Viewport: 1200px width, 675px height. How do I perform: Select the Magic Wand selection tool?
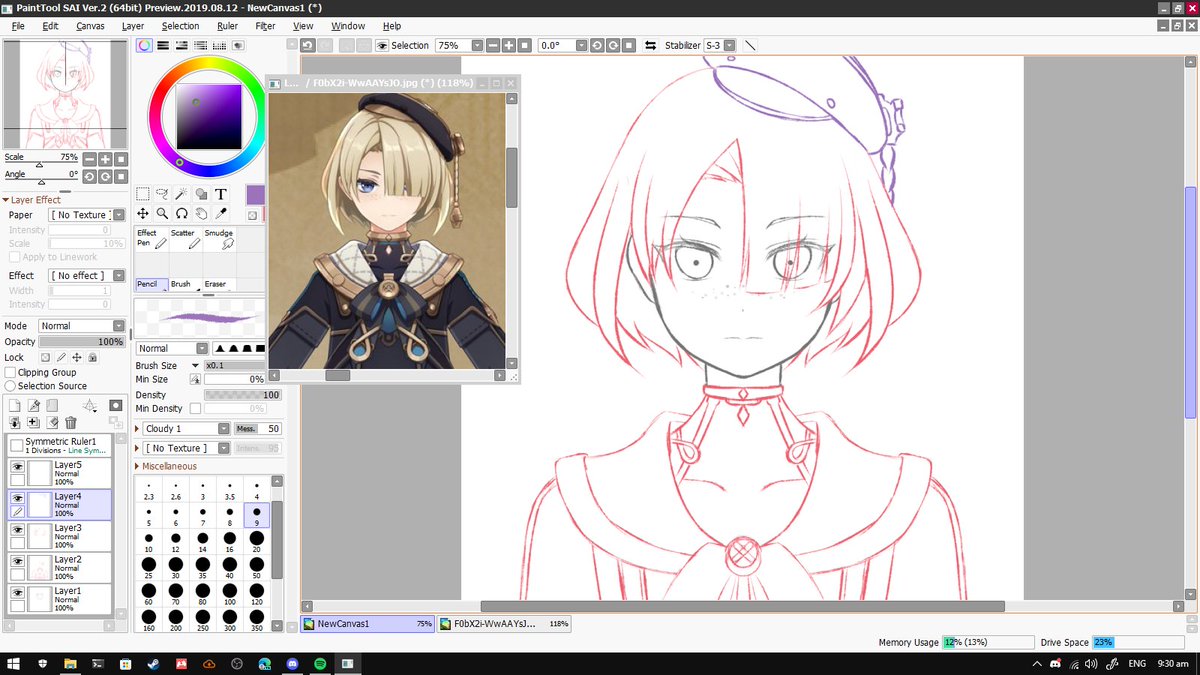pyautogui.click(x=183, y=193)
